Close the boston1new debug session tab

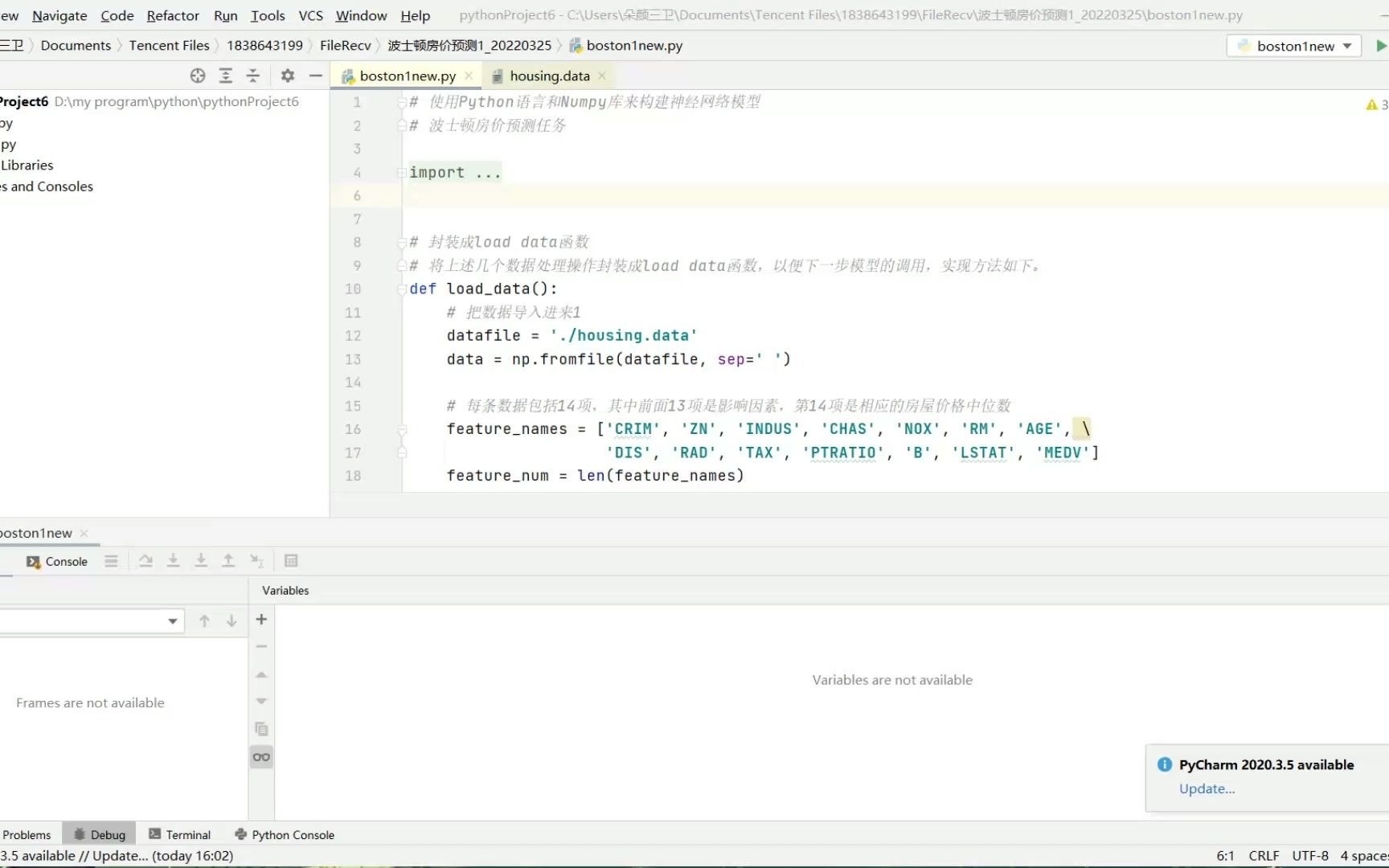pyautogui.click(x=84, y=534)
